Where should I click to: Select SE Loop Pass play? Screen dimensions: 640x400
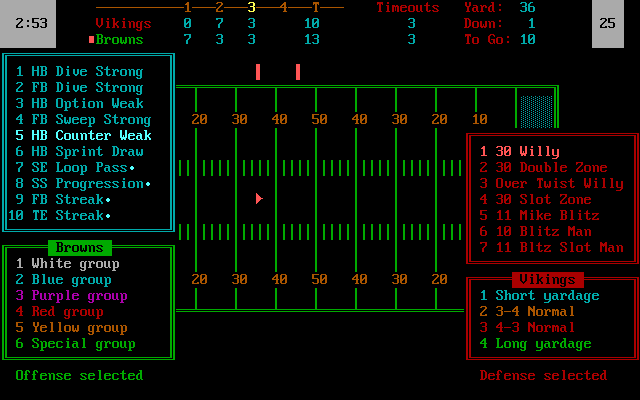75,167
